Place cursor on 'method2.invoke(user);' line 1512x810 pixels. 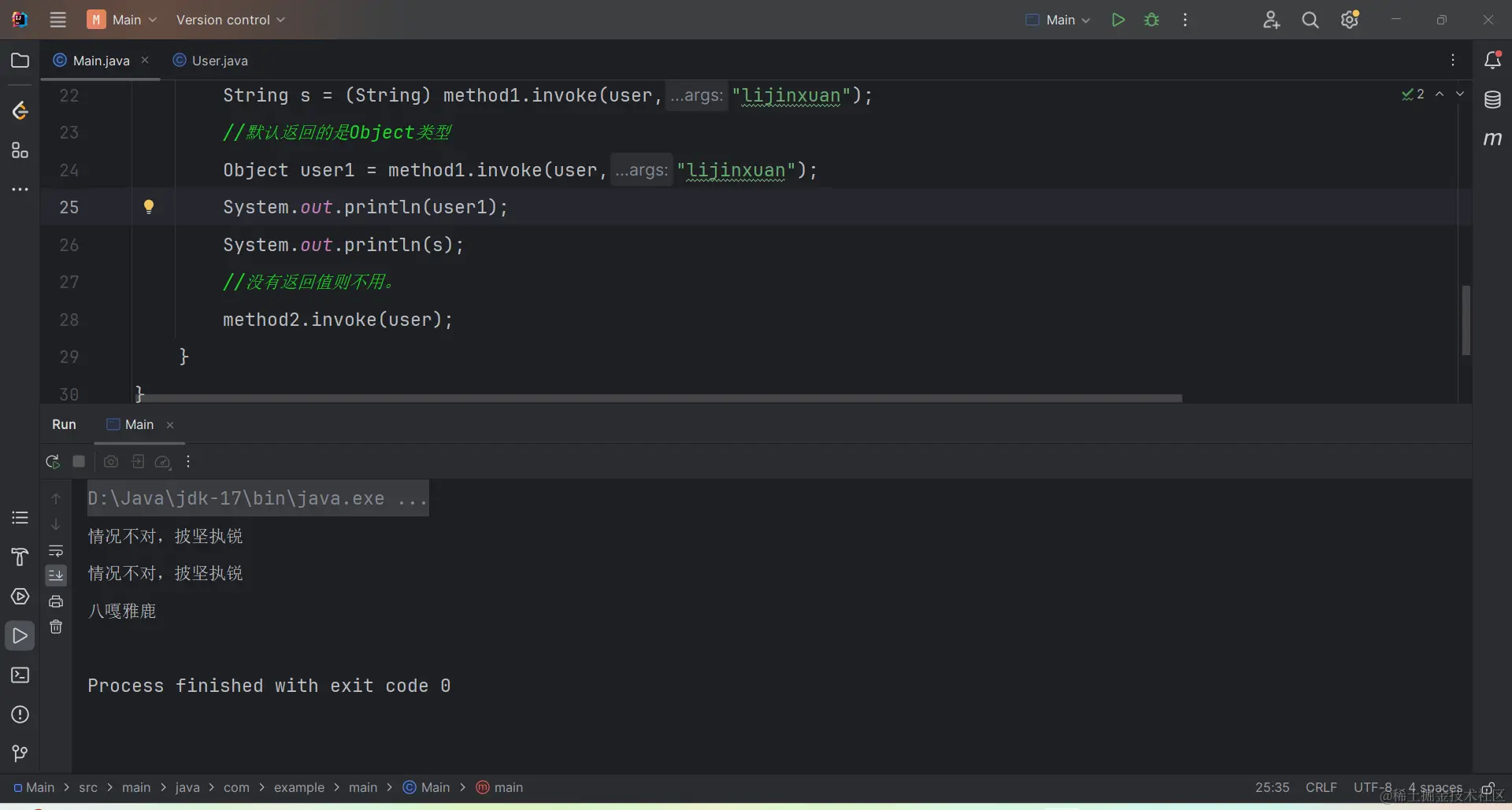click(337, 320)
